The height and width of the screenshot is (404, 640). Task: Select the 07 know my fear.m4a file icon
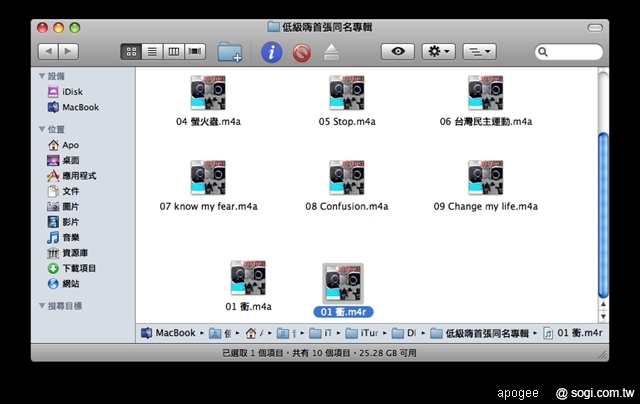tap(208, 178)
